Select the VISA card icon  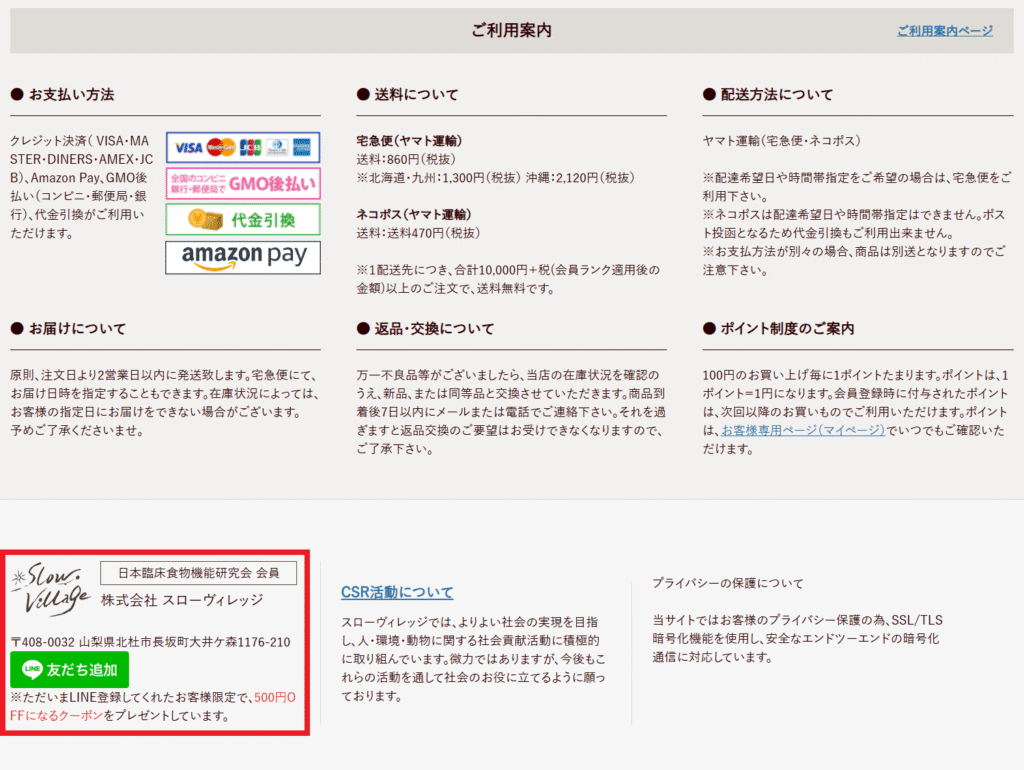(188, 147)
